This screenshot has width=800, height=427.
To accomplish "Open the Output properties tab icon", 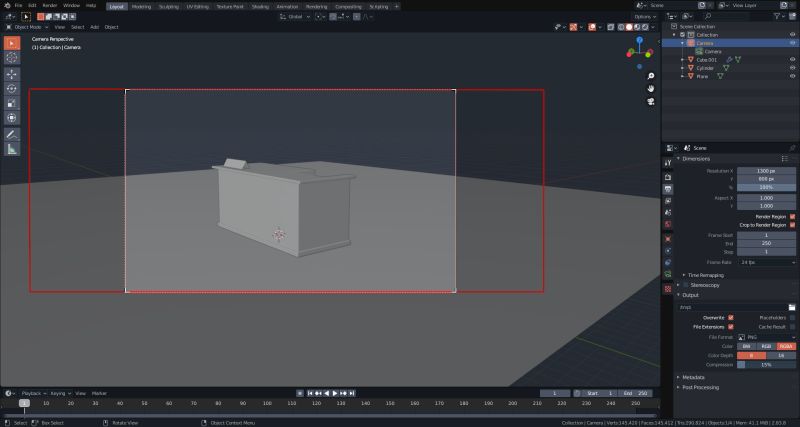I will (x=668, y=189).
